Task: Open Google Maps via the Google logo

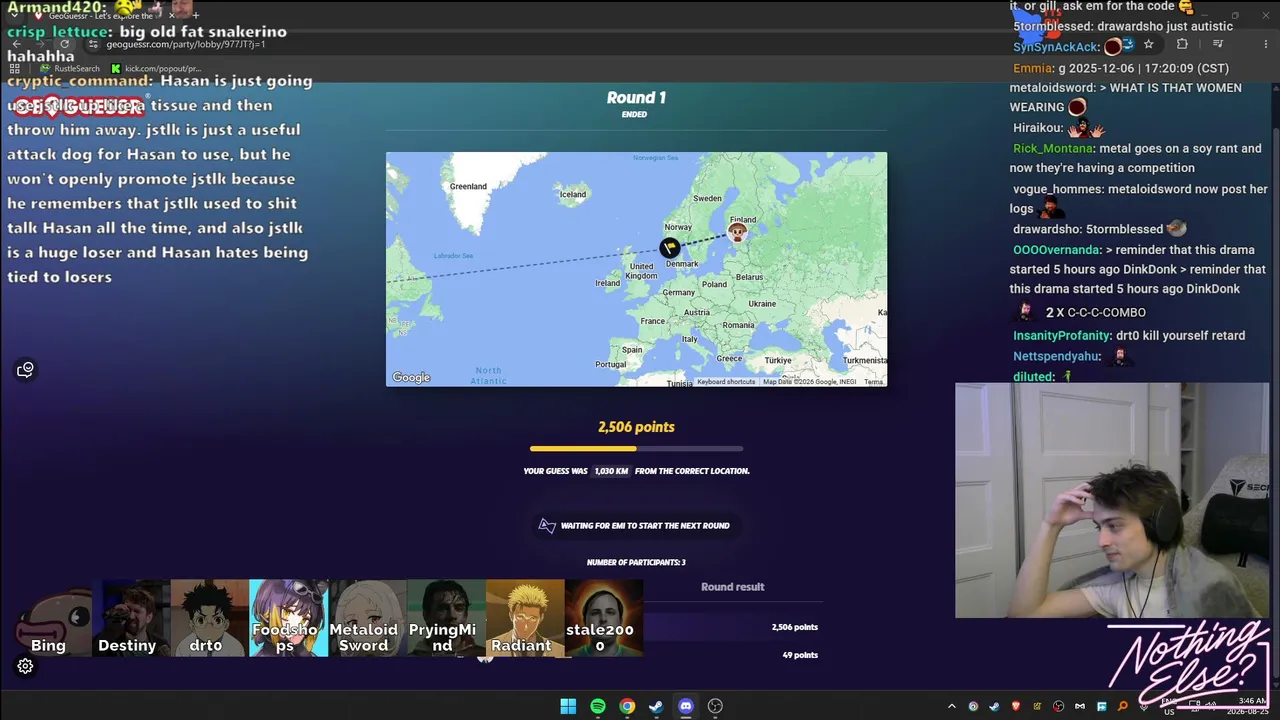Action: (x=411, y=377)
